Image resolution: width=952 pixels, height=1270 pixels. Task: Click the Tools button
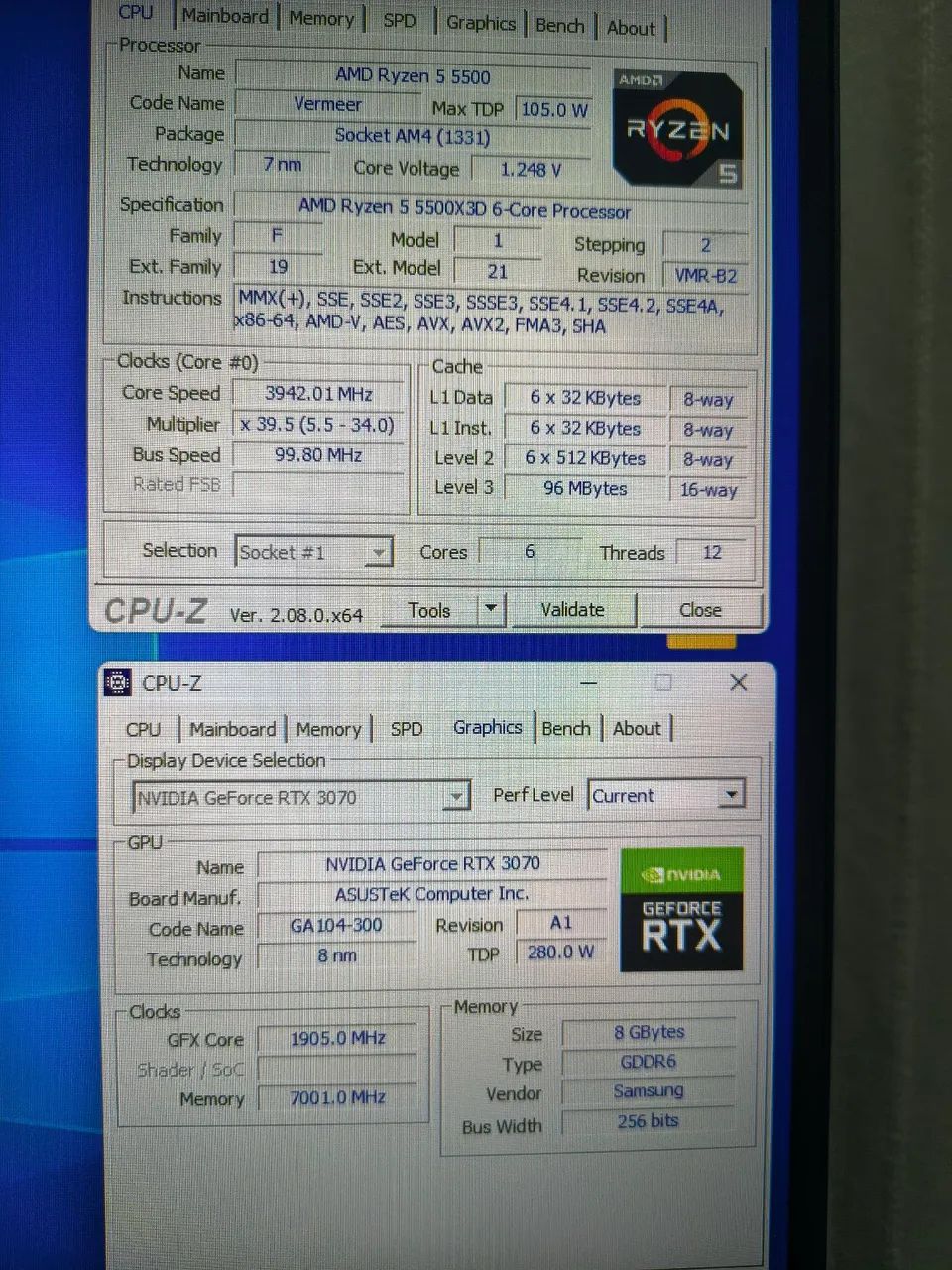click(429, 610)
